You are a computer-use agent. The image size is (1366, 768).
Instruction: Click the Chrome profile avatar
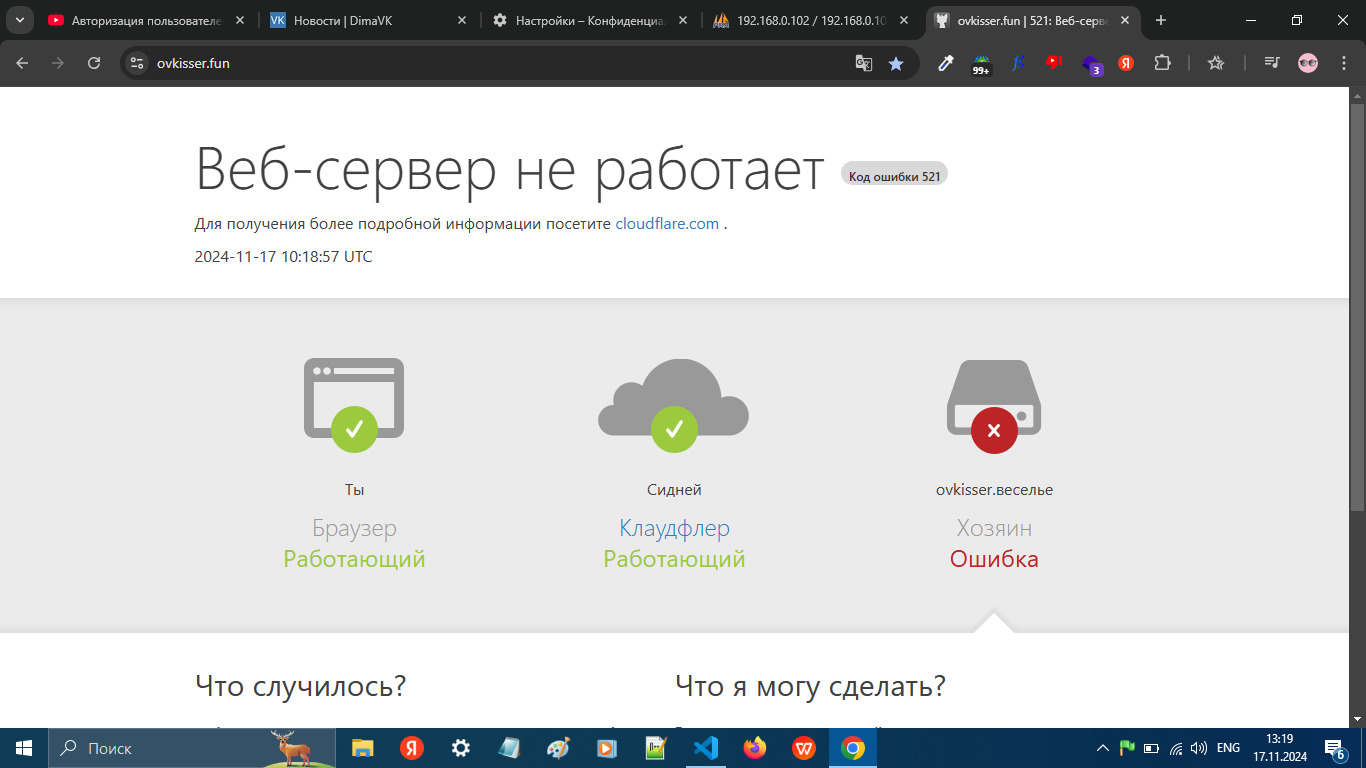[1308, 63]
